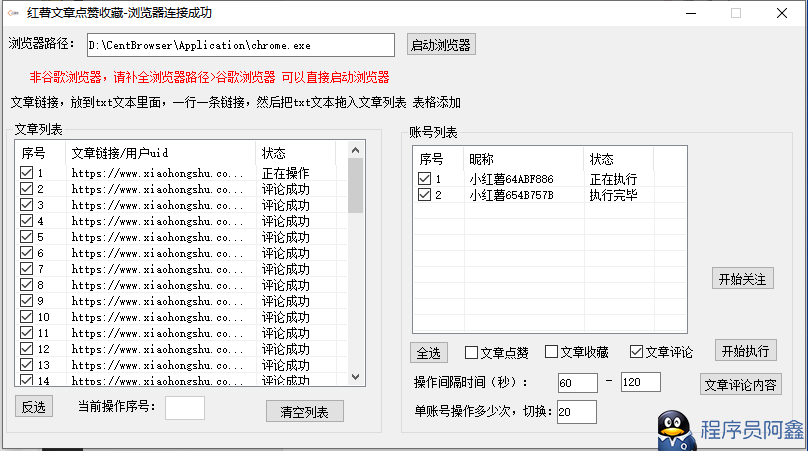This screenshot has width=808, height=451.
Task: Click the 清空列表 button
Action: coord(305,412)
